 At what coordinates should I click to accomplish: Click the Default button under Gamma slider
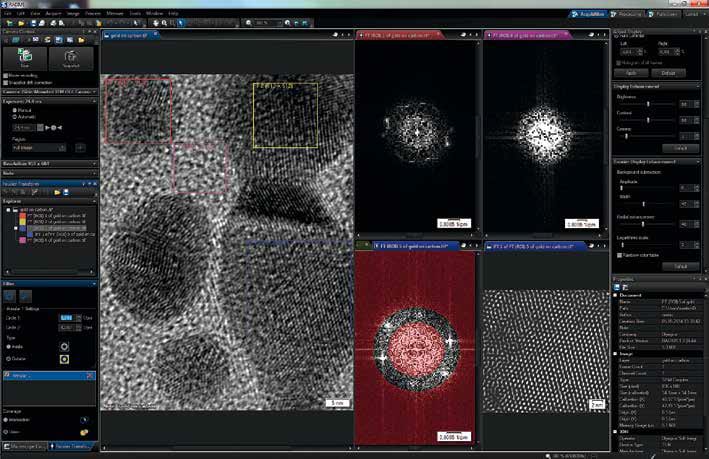[x=679, y=147]
